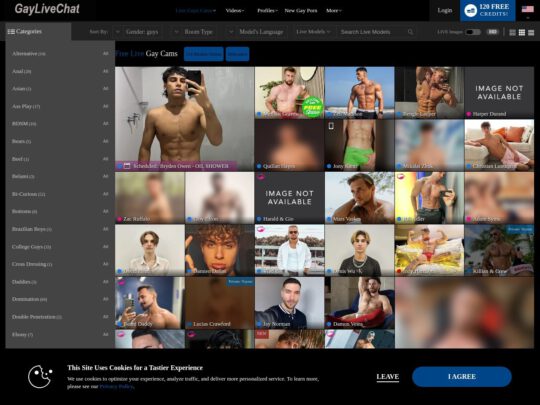Click the green FREE show badge

click(x=312, y=107)
